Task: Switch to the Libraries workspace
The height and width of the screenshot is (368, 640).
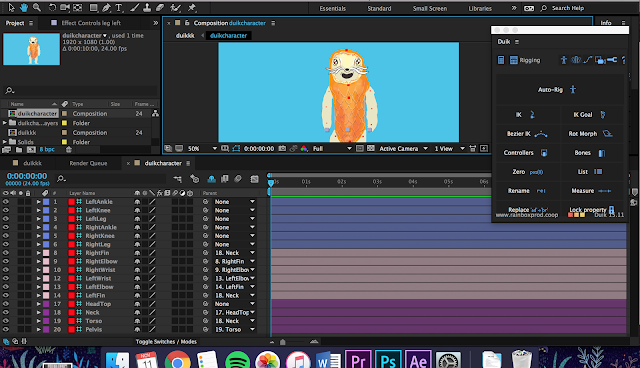Action: 480,8
